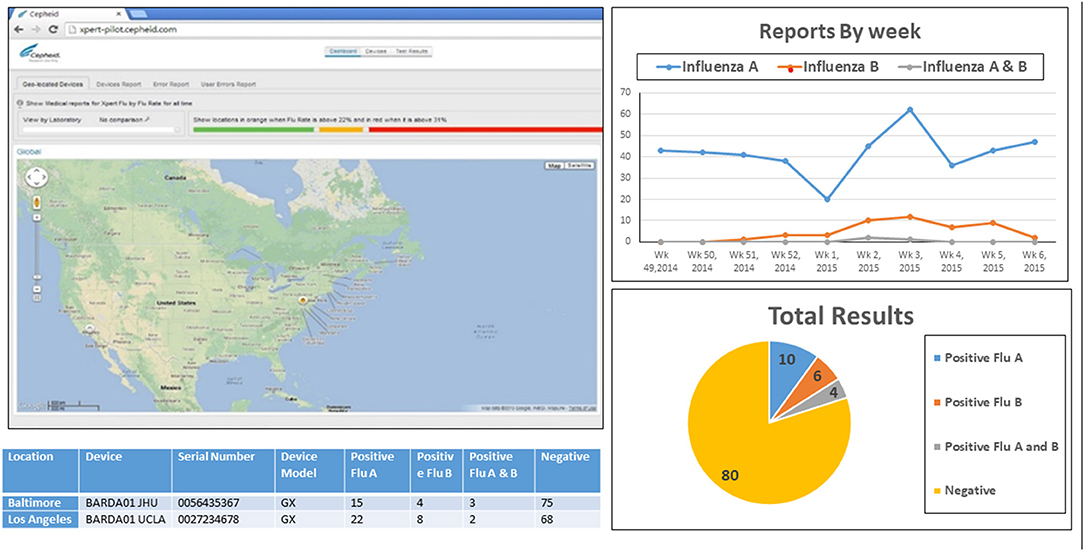Open the Devices top tab

pyautogui.click(x=375, y=51)
